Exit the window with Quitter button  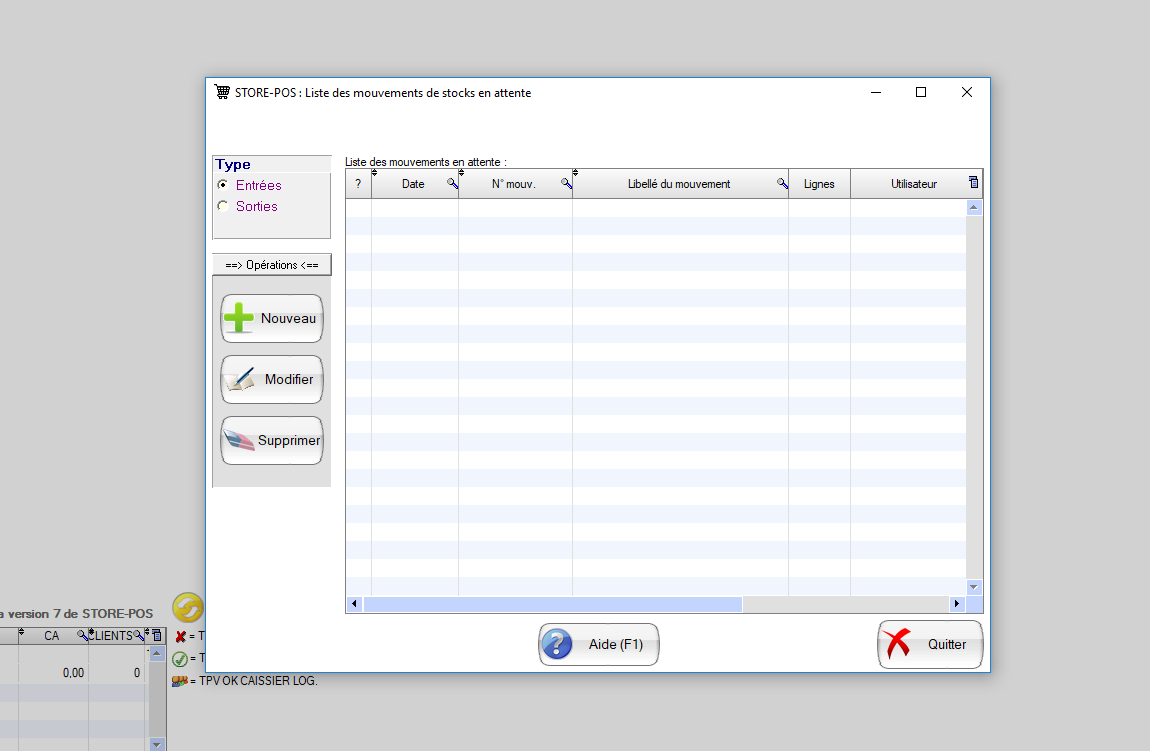[930, 645]
